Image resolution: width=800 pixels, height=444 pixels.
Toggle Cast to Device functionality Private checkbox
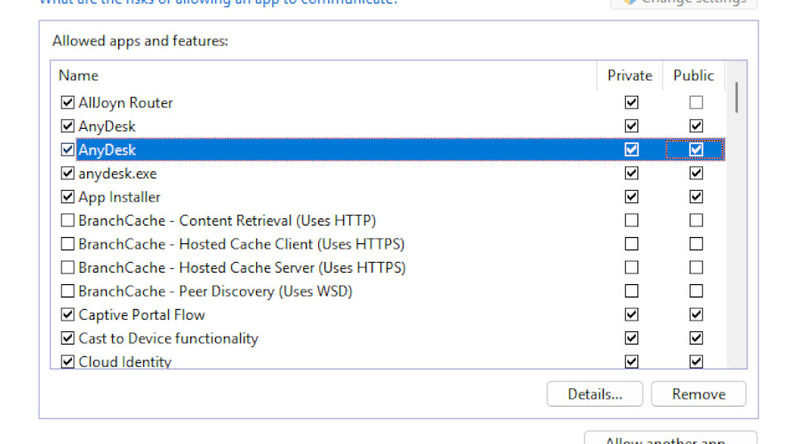coord(631,338)
